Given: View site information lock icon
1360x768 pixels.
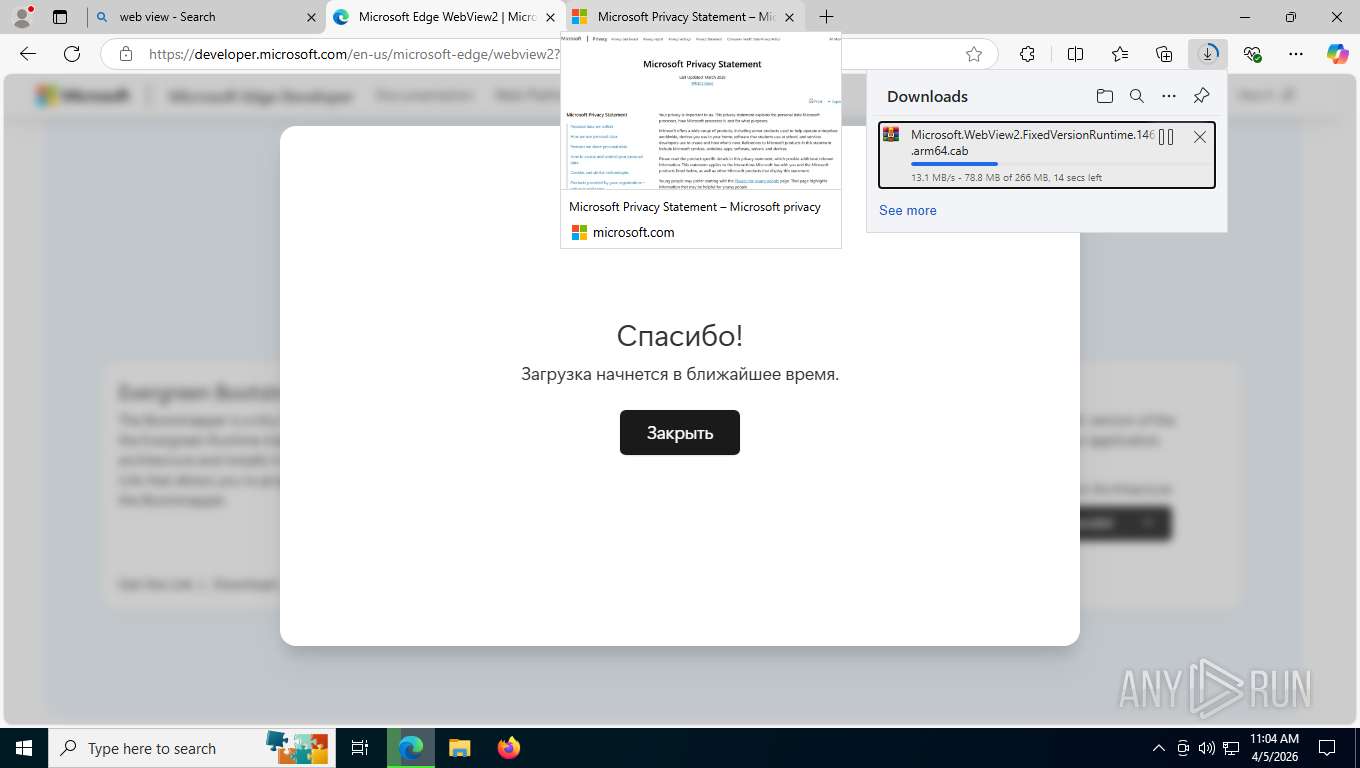Looking at the screenshot, I should tap(125, 54).
